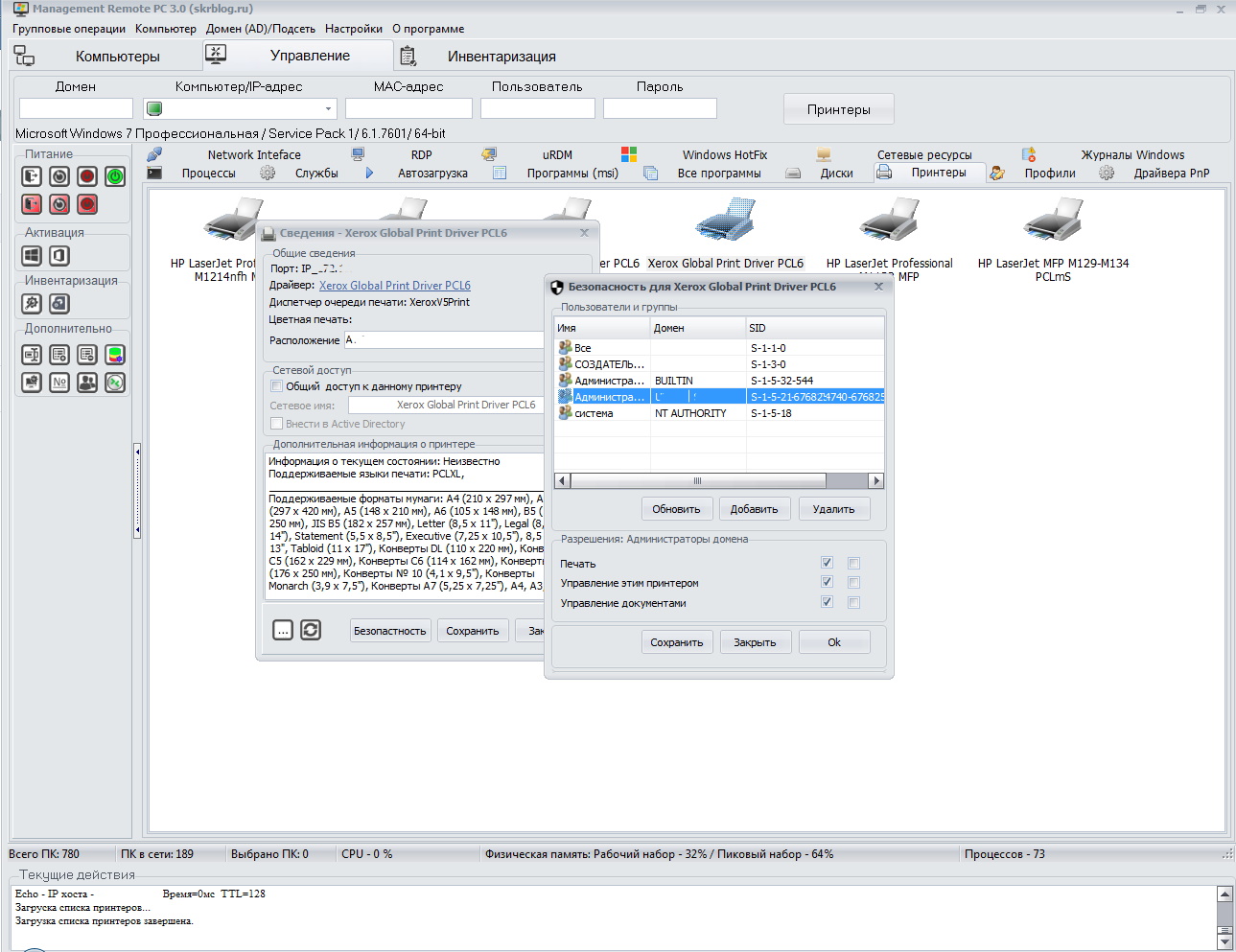
Task: Click the Обновить button in security dialog
Action: (676, 509)
